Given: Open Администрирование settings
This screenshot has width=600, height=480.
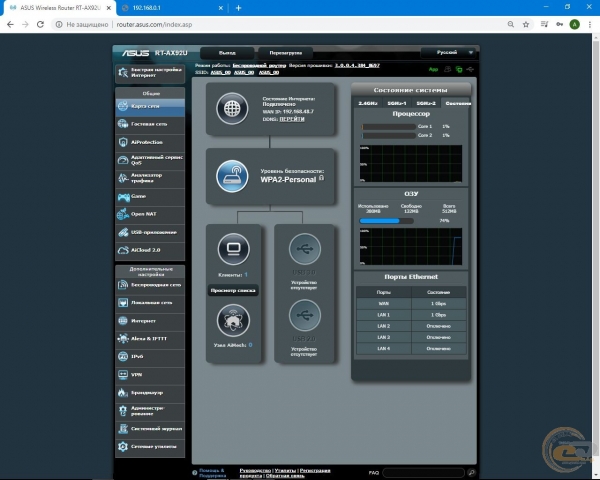Looking at the screenshot, I should coord(150,411).
